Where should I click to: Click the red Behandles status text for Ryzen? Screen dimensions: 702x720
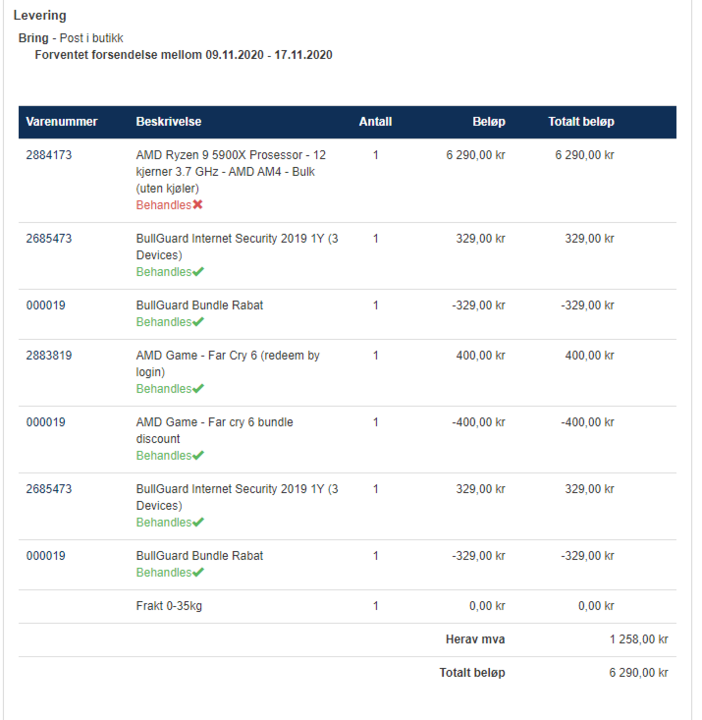click(163, 205)
